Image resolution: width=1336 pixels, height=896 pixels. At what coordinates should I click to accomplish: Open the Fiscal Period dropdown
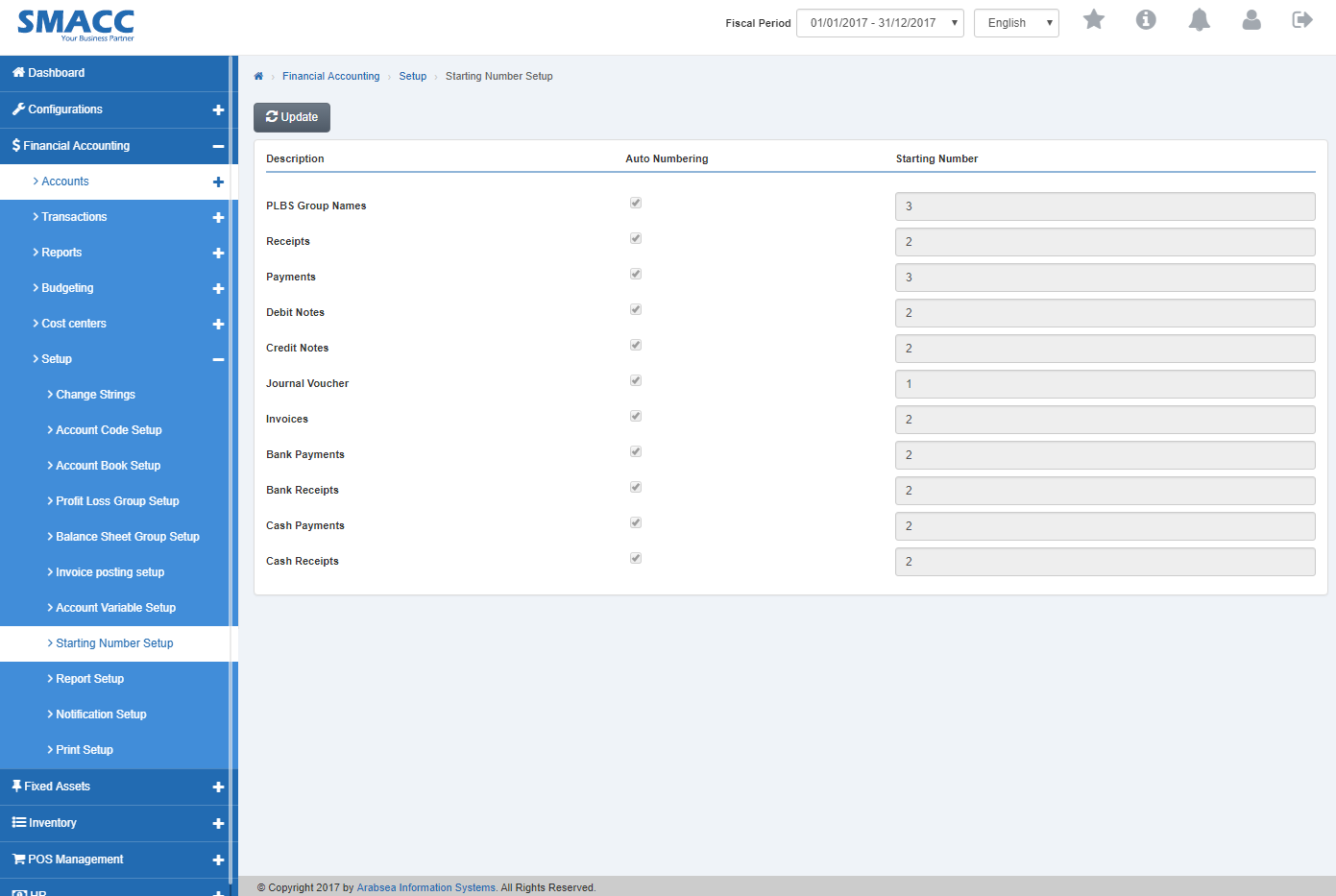[x=879, y=22]
